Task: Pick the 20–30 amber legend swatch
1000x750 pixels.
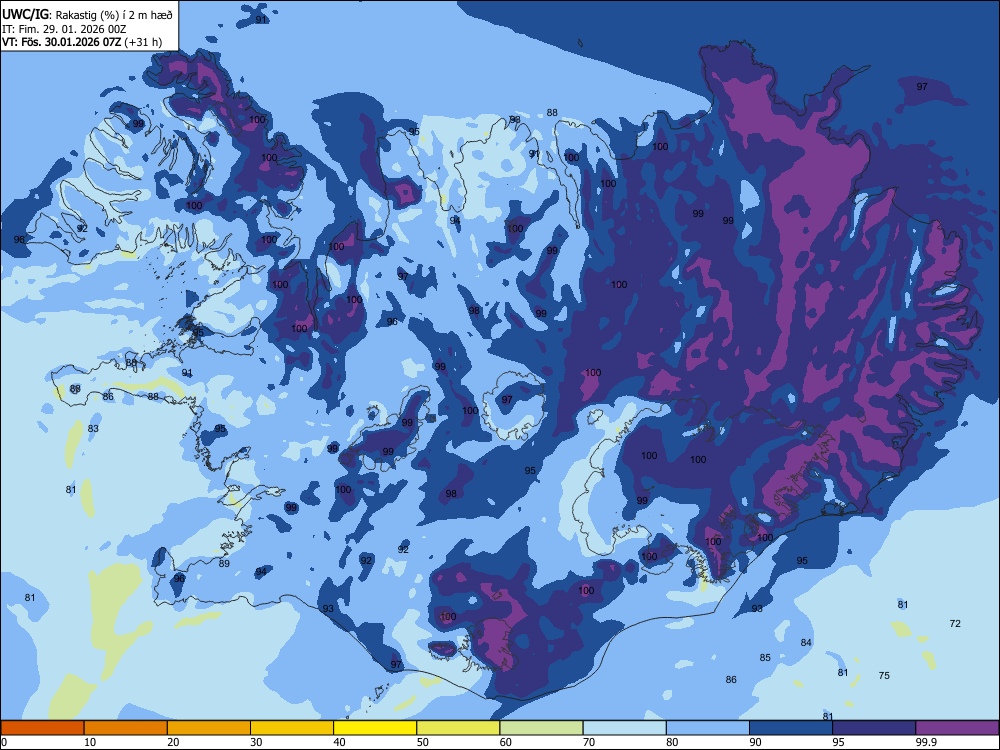Action: (x=209, y=728)
